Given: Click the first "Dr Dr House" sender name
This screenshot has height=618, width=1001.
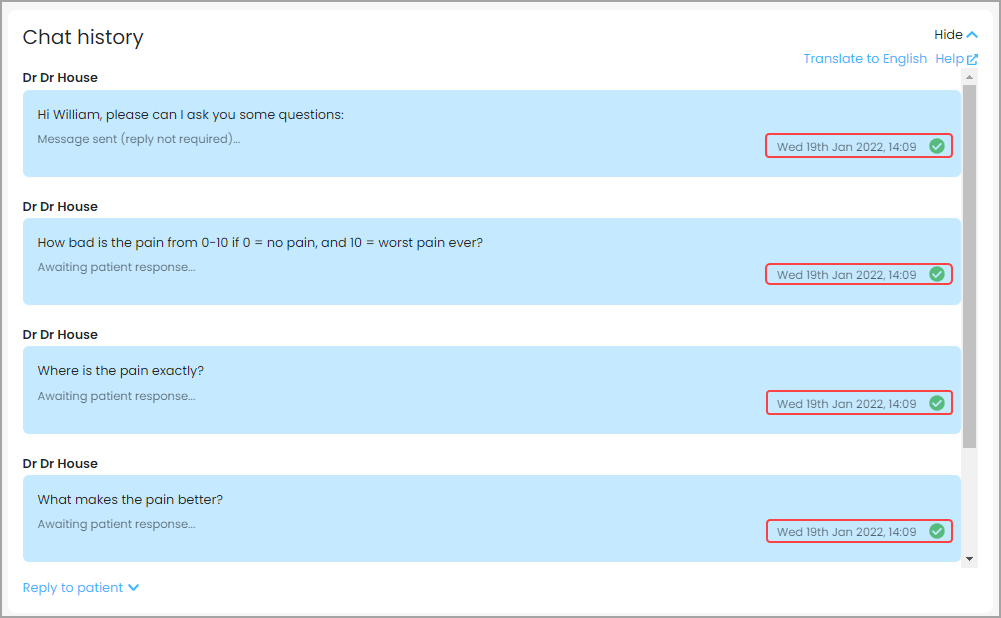Looking at the screenshot, I should [60, 78].
